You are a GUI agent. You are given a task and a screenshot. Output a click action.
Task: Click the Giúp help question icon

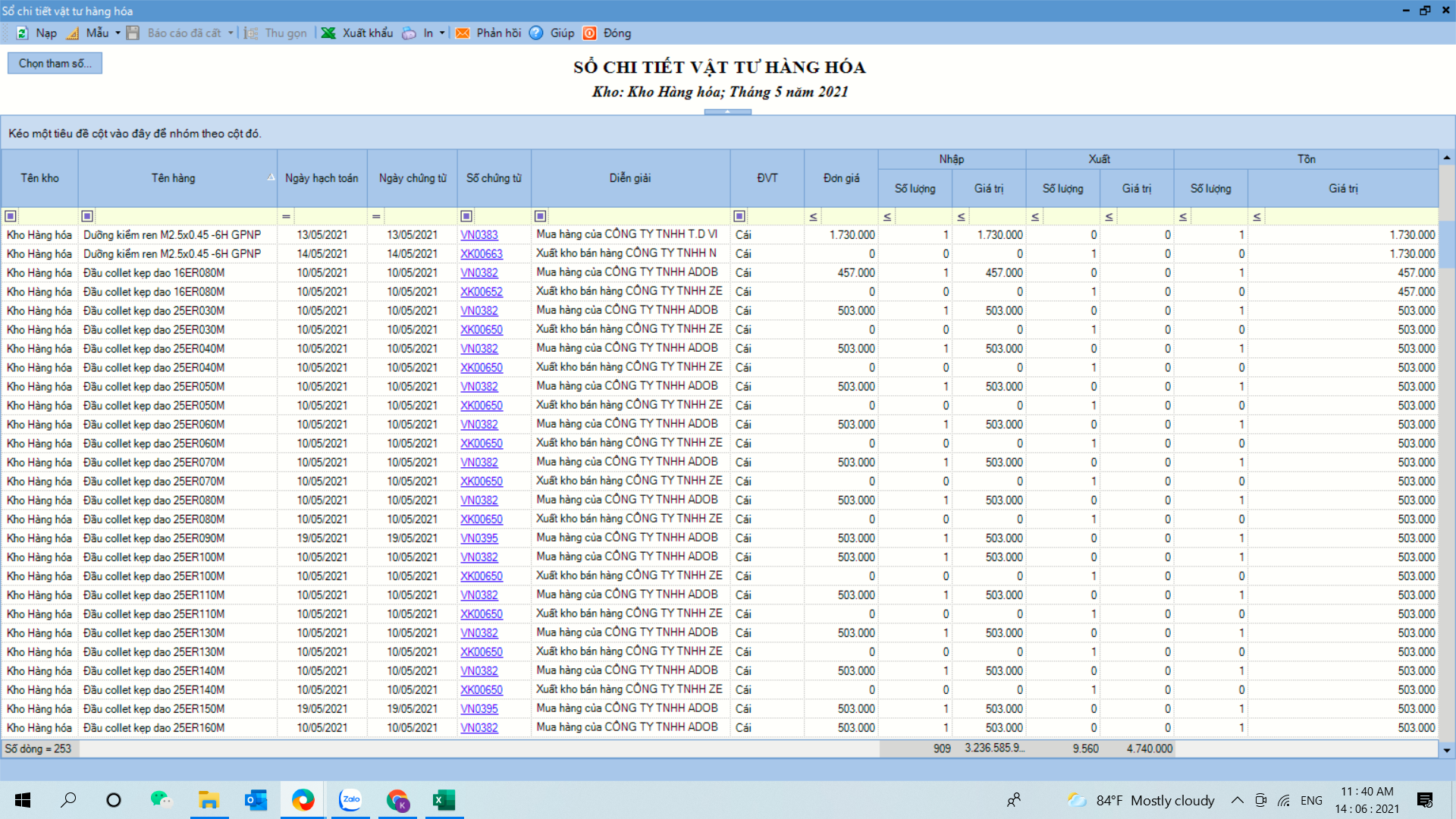[536, 33]
